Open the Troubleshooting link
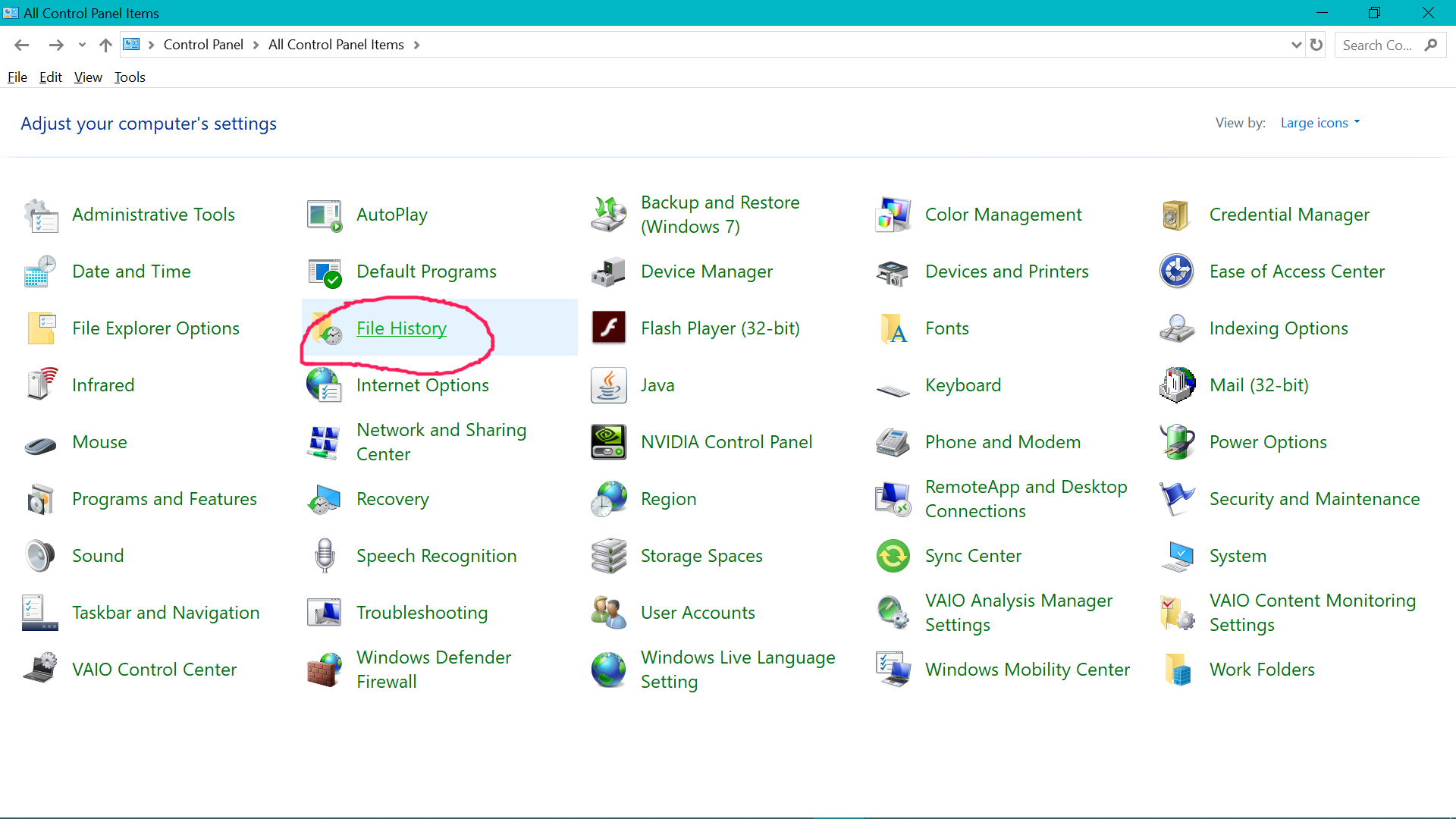Screen dimensions: 1456x819 (422, 613)
